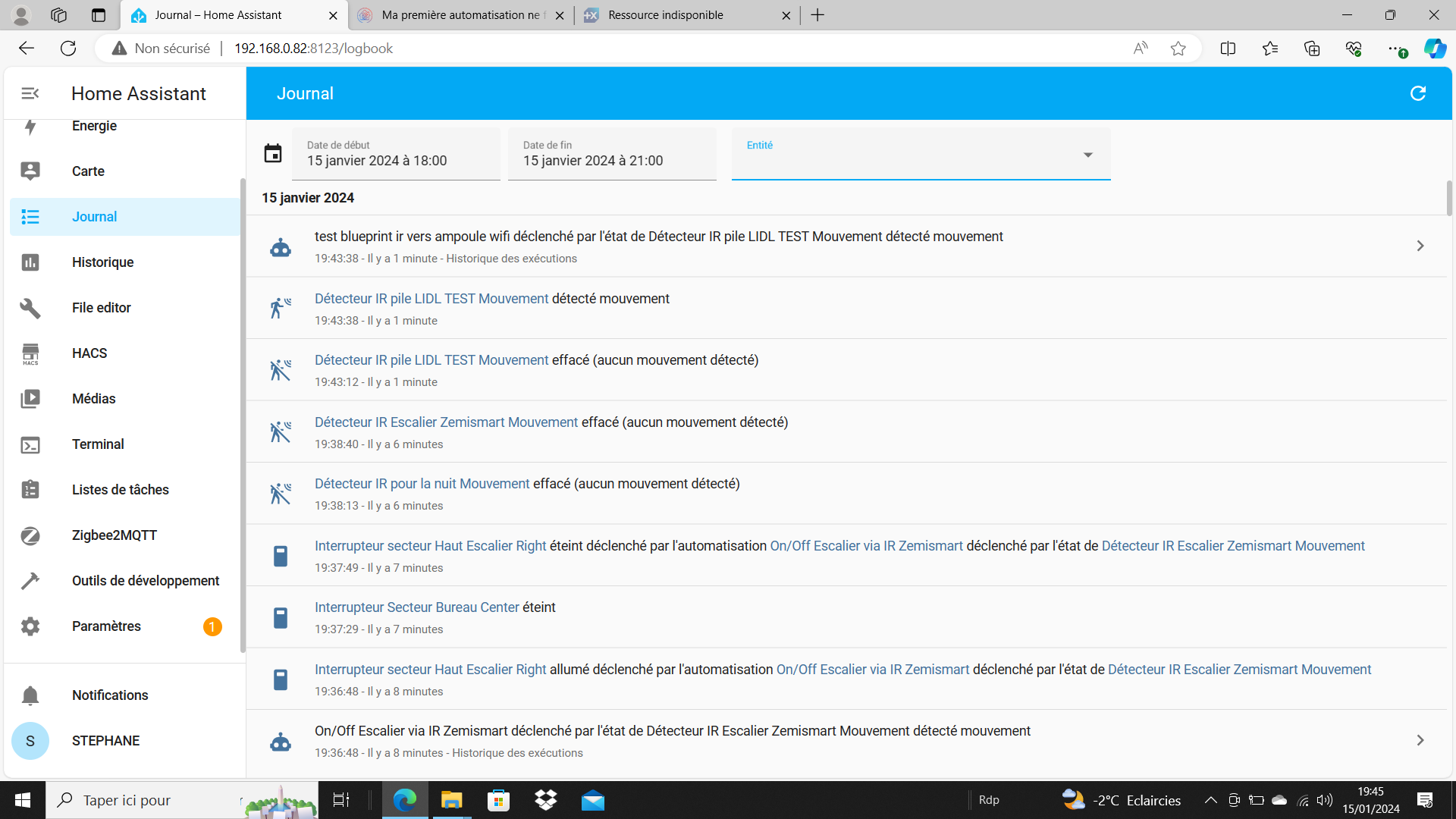Open Interrupteur Secteur Bureau Center link
Screen dimensions: 1456x819
[416, 607]
